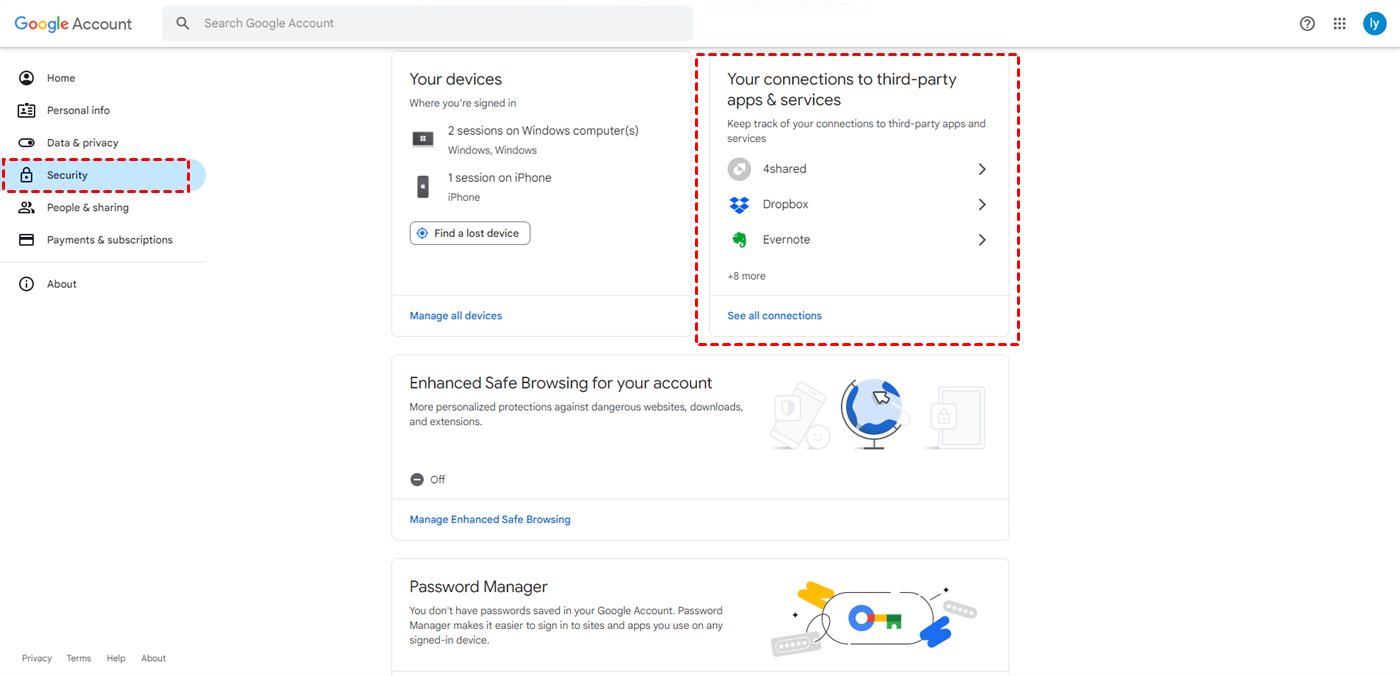Click the Google Account logo

point(73,24)
